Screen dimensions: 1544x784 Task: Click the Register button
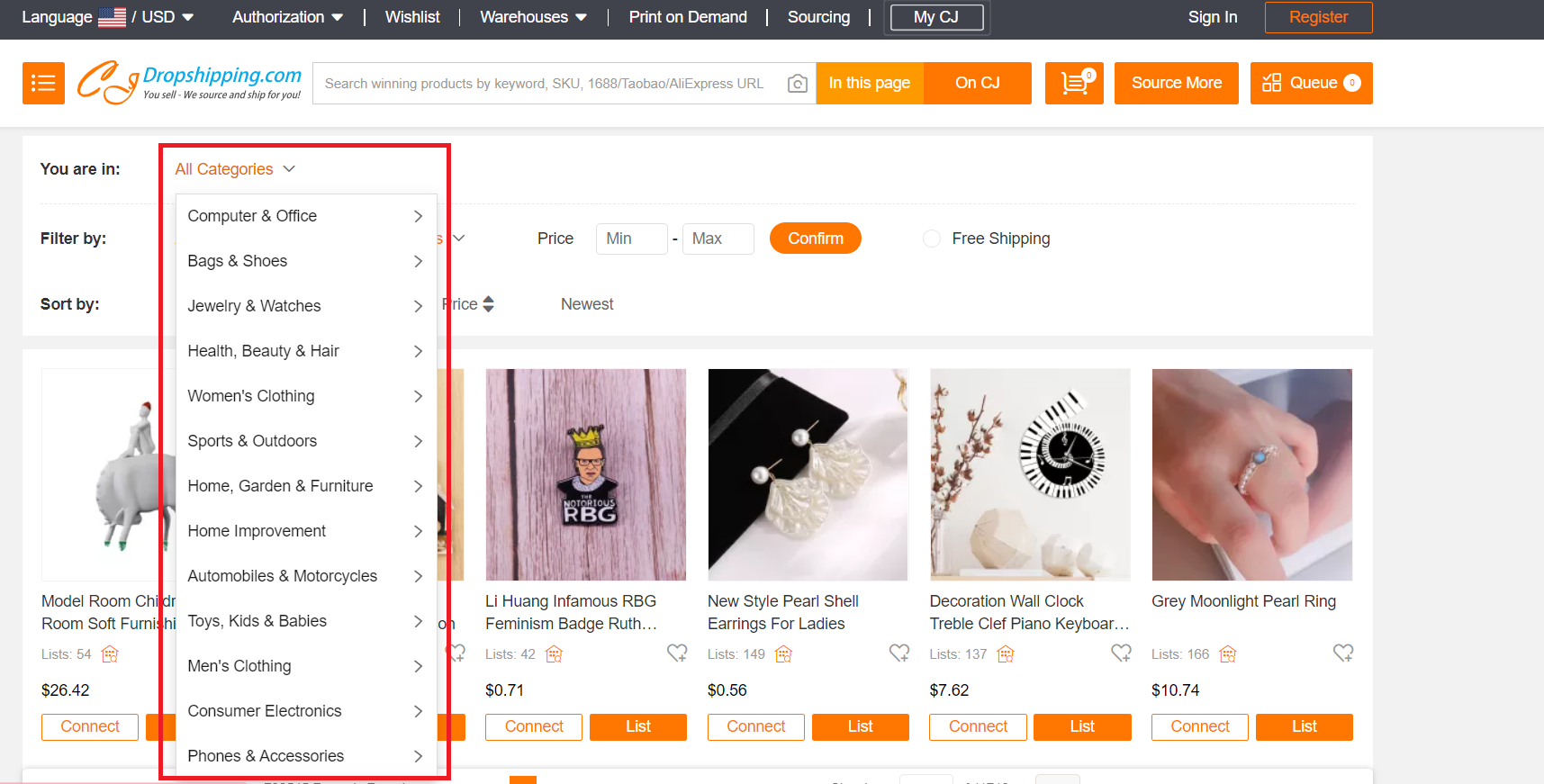(x=1318, y=17)
